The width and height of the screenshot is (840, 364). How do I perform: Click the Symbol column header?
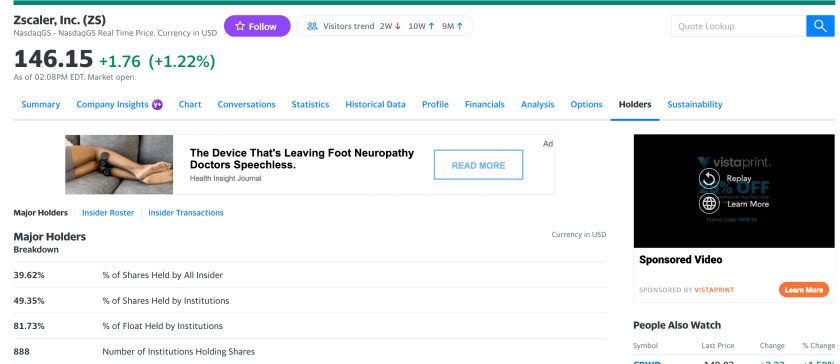tap(646, 346)
